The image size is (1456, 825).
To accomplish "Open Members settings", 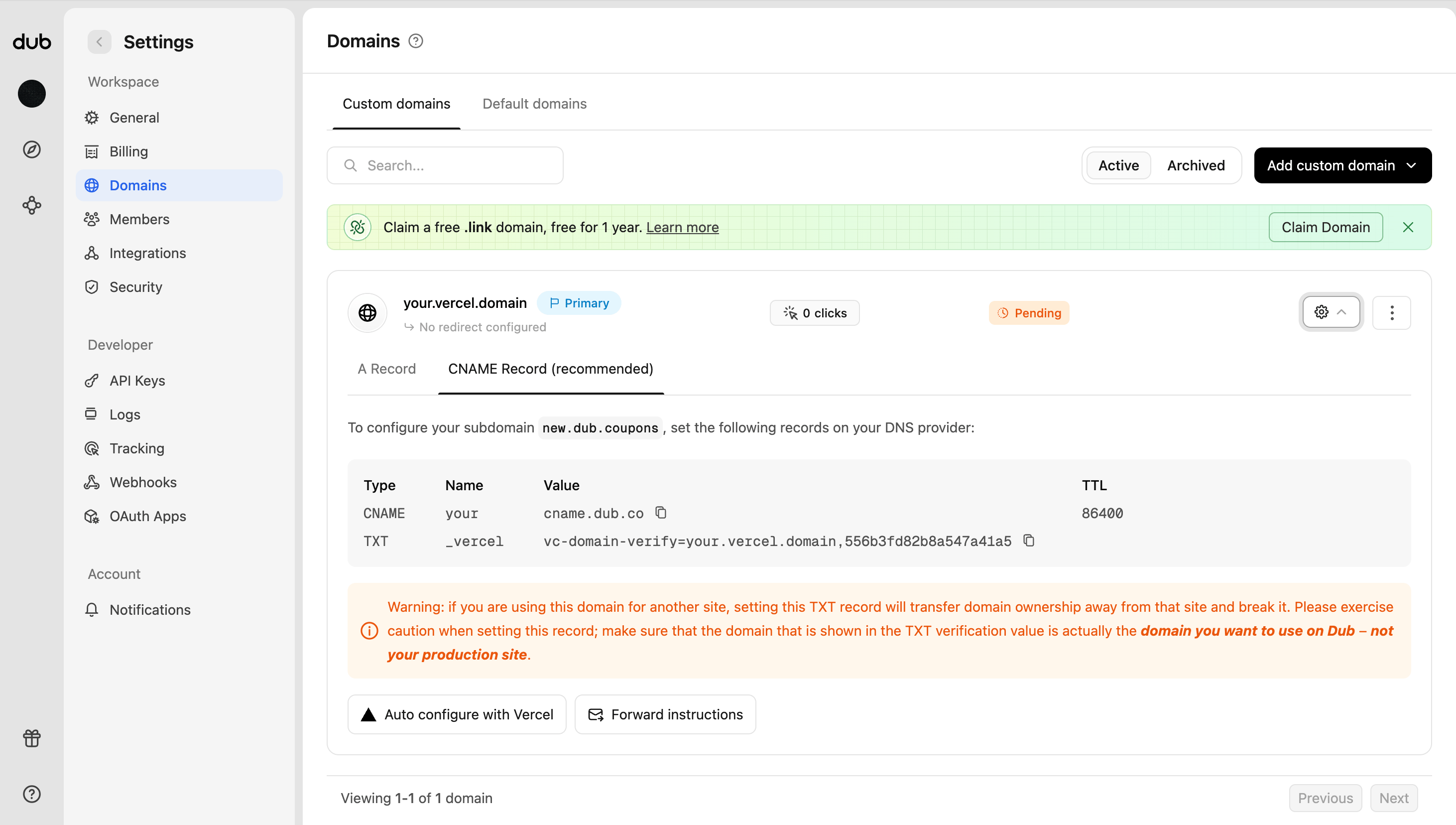I will [x=179, y=219].
